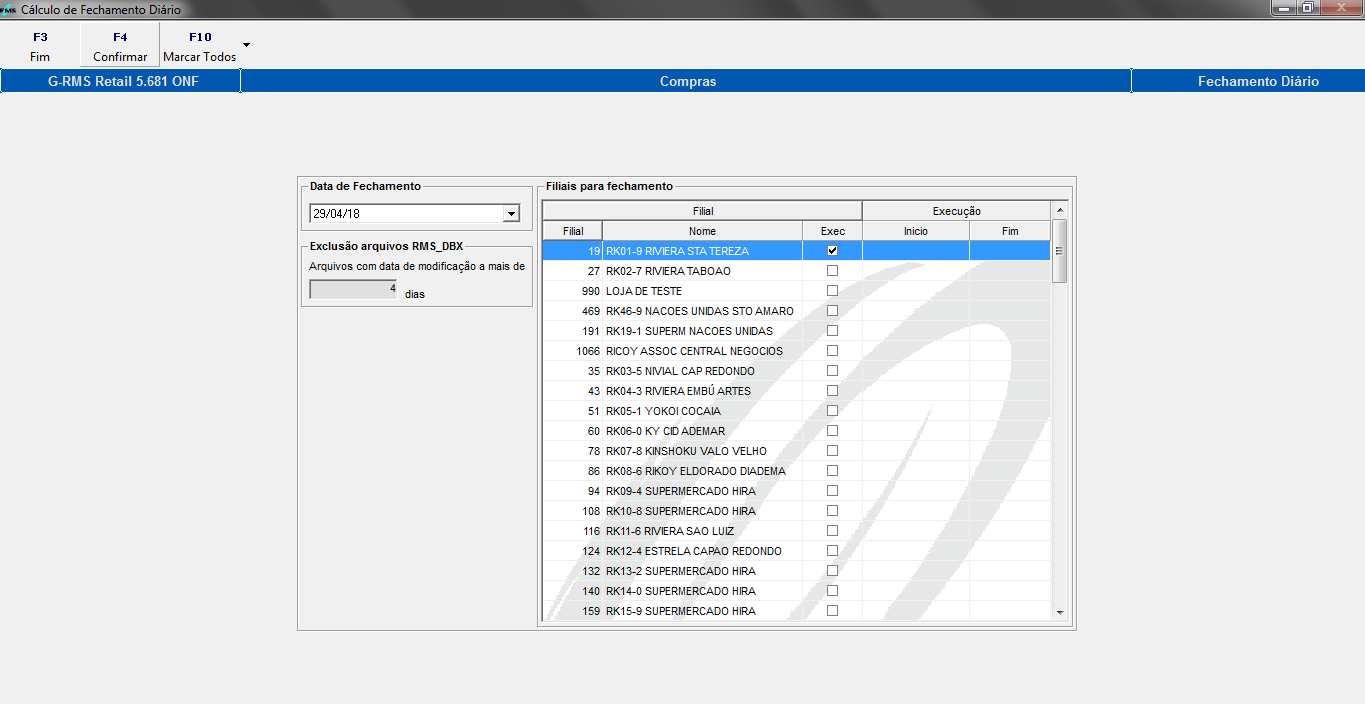
Task: Click the Nome column header
Action: coord(702,231)
